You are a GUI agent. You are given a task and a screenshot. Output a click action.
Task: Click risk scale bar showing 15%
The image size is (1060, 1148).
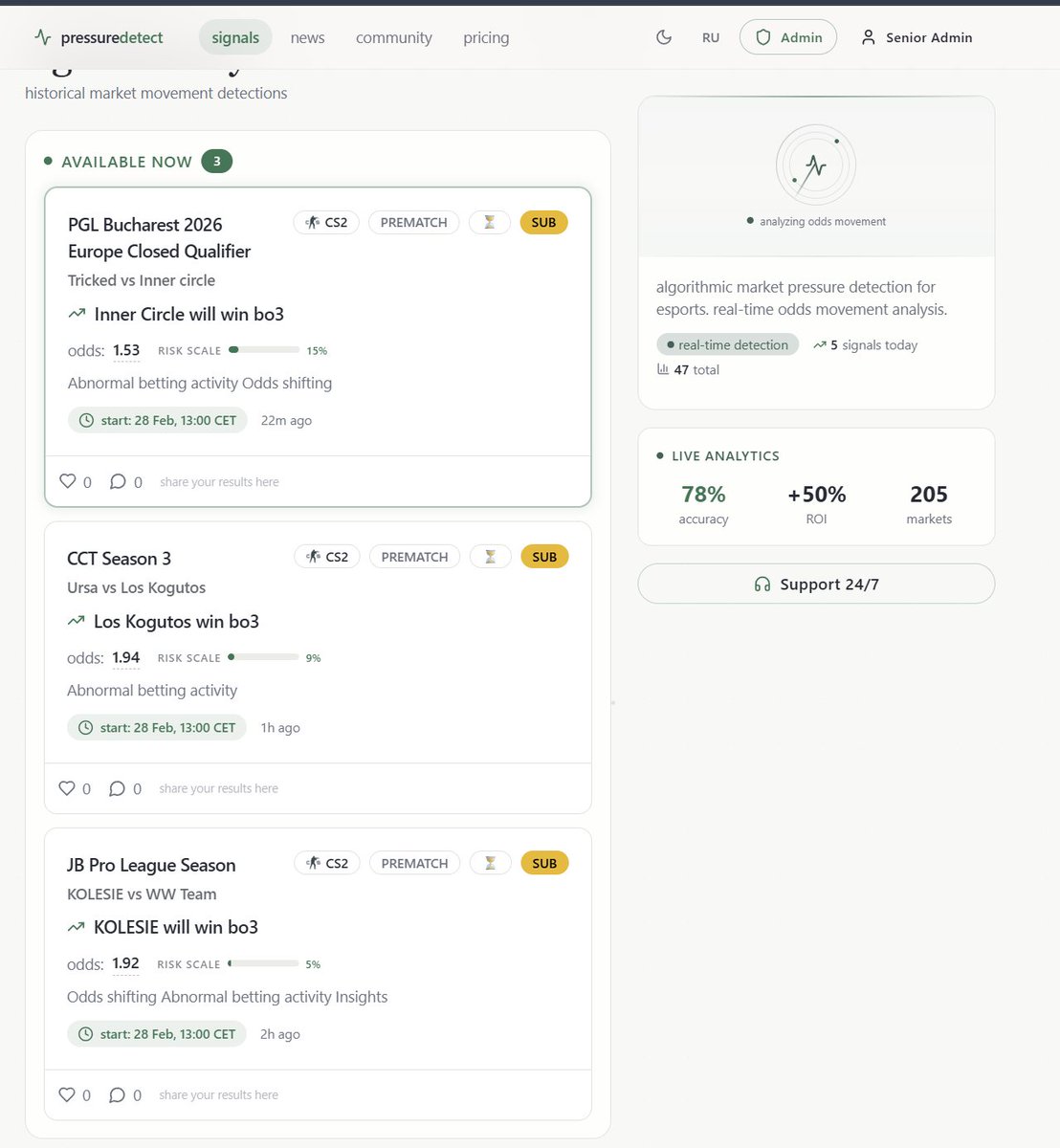click(x=264, y=350)
